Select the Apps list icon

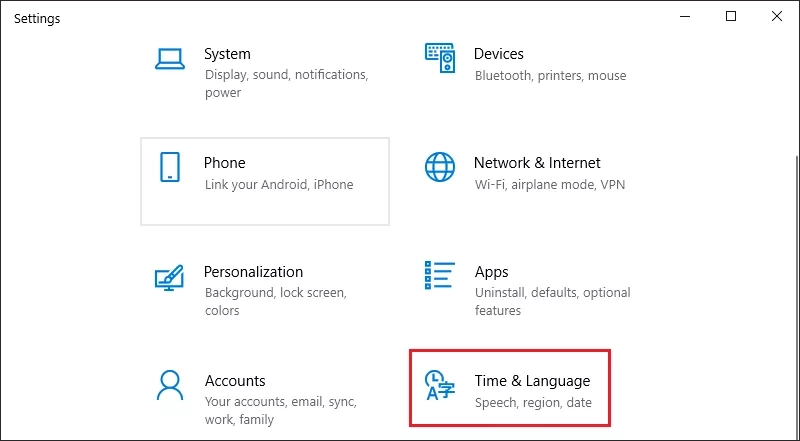pyautogui.click(x=440, y=276)
